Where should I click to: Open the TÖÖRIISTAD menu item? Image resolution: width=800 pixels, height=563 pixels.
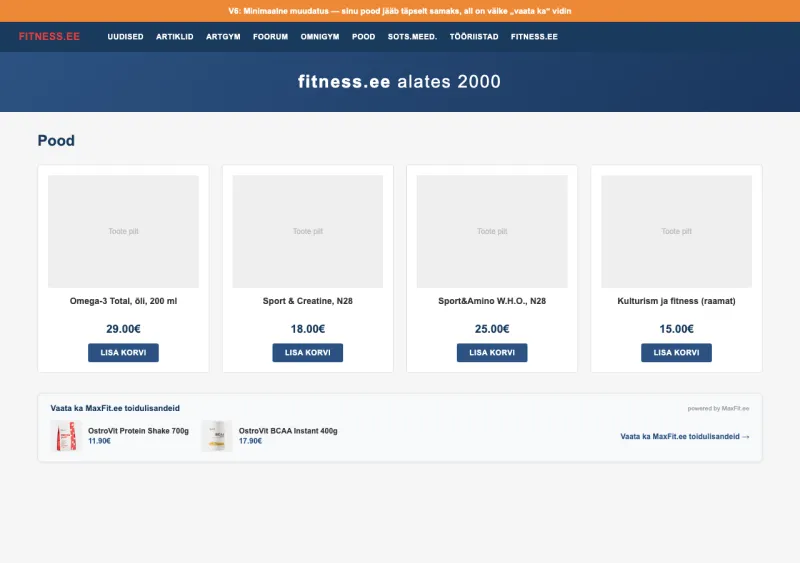click(x=473, y=36)
